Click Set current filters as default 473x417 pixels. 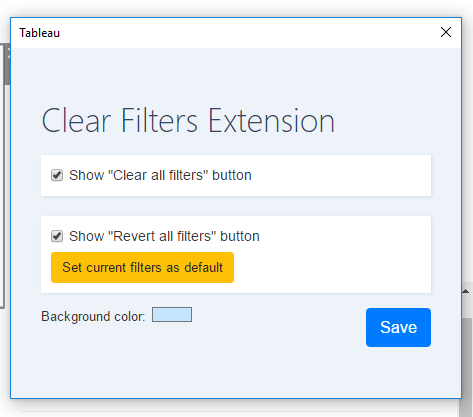coord(142,267)
